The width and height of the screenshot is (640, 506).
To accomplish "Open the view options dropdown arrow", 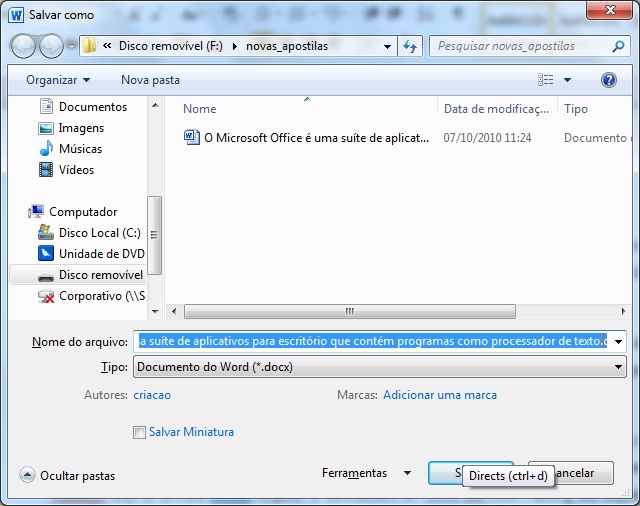I will coord(567,80).
